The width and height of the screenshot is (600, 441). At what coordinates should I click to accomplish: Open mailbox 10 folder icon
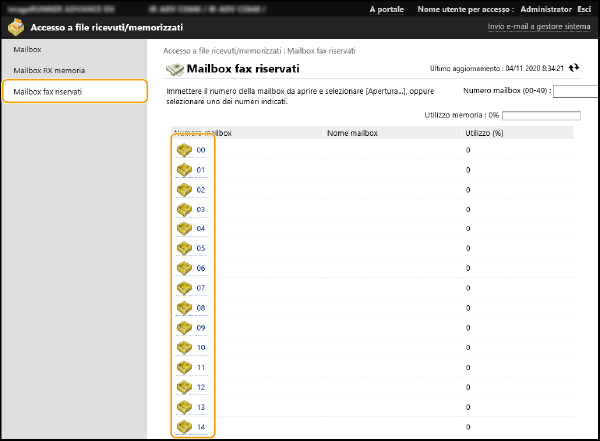click(x=184, y=347)
